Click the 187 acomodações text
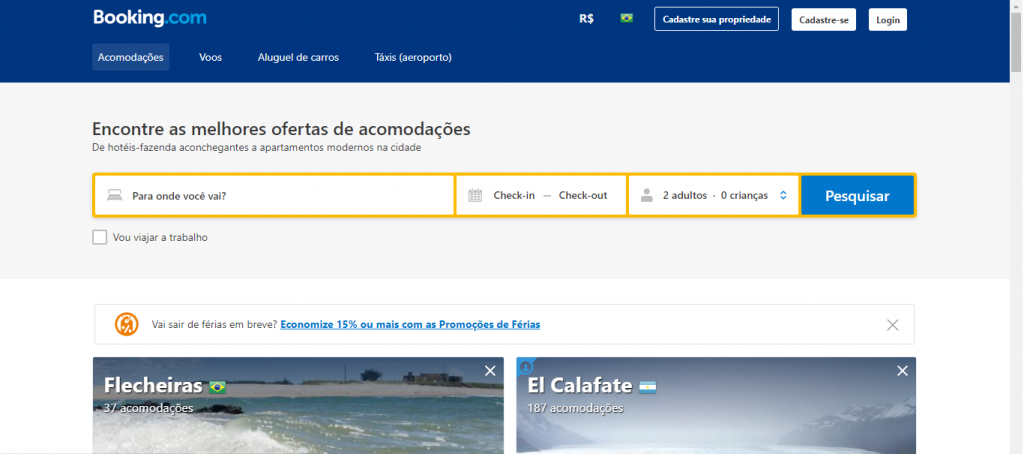Screen dimensions: 1024x454 [575, 408]
